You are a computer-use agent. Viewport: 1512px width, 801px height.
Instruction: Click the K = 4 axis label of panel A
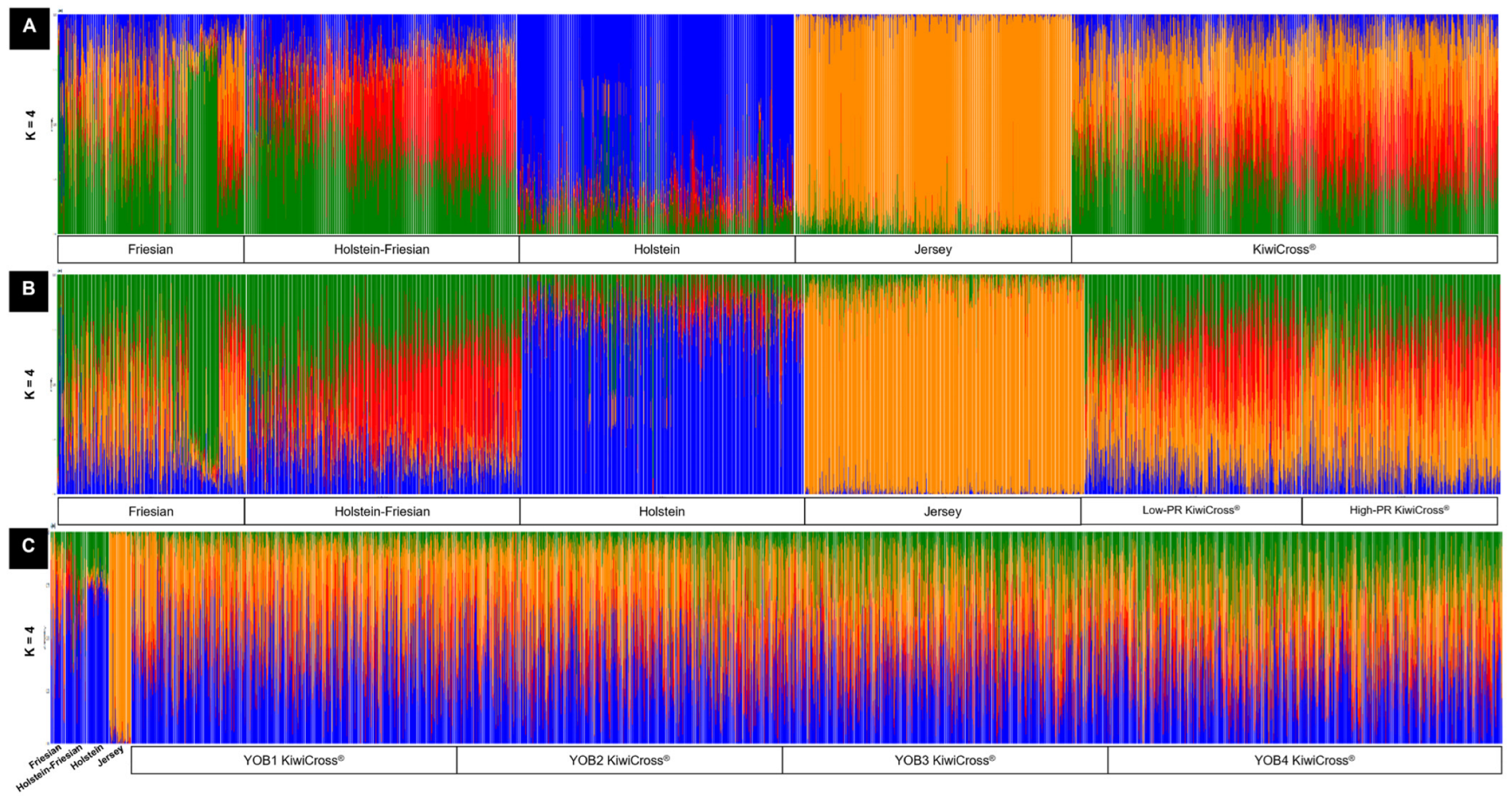30,125
